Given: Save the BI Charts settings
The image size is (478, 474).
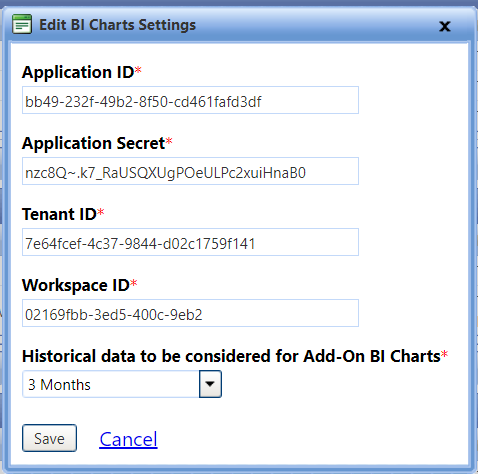Looking at the screenshot, I should [x=49, y=438].
